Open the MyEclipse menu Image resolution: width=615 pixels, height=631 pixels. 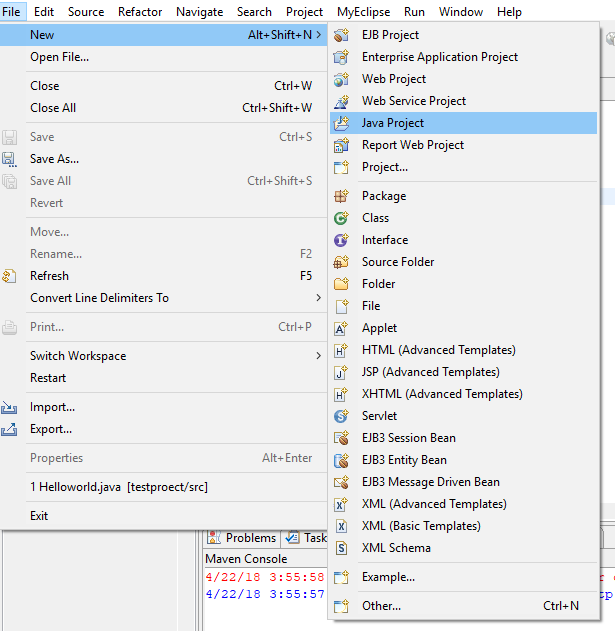pyautogui.click(x=363, y=12)
